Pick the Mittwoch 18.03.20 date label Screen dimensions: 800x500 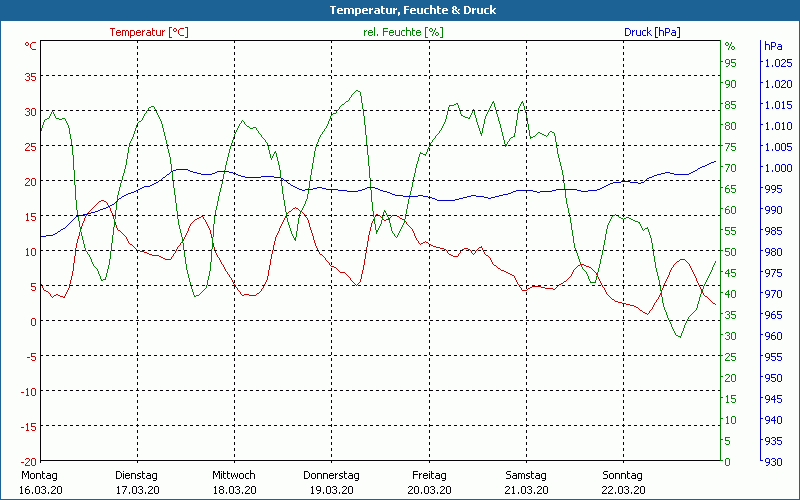[x=233, y=482]
